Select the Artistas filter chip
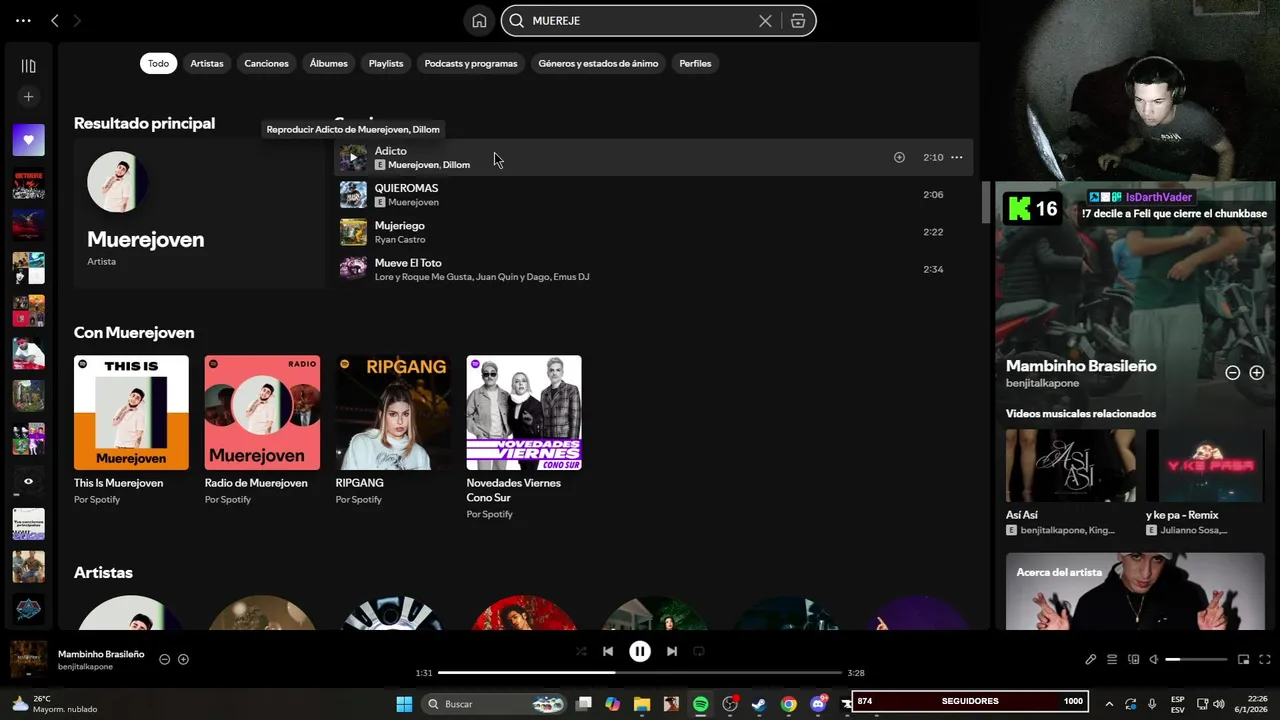 [x=207, y=63]
